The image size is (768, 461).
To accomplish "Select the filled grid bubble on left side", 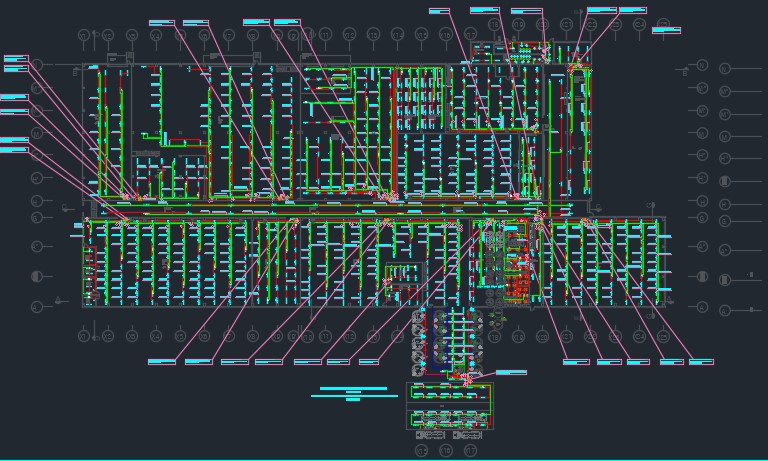I will tap(37, 276).
